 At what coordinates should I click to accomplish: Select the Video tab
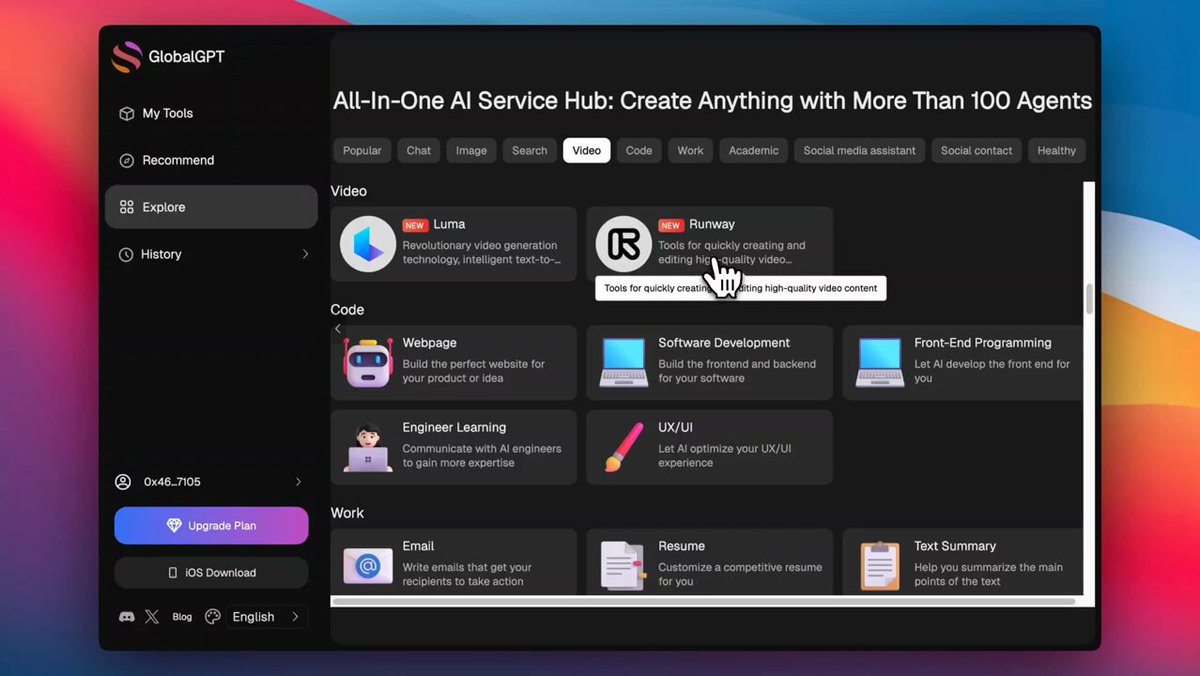pyautogui.click(x=587, y=151)
